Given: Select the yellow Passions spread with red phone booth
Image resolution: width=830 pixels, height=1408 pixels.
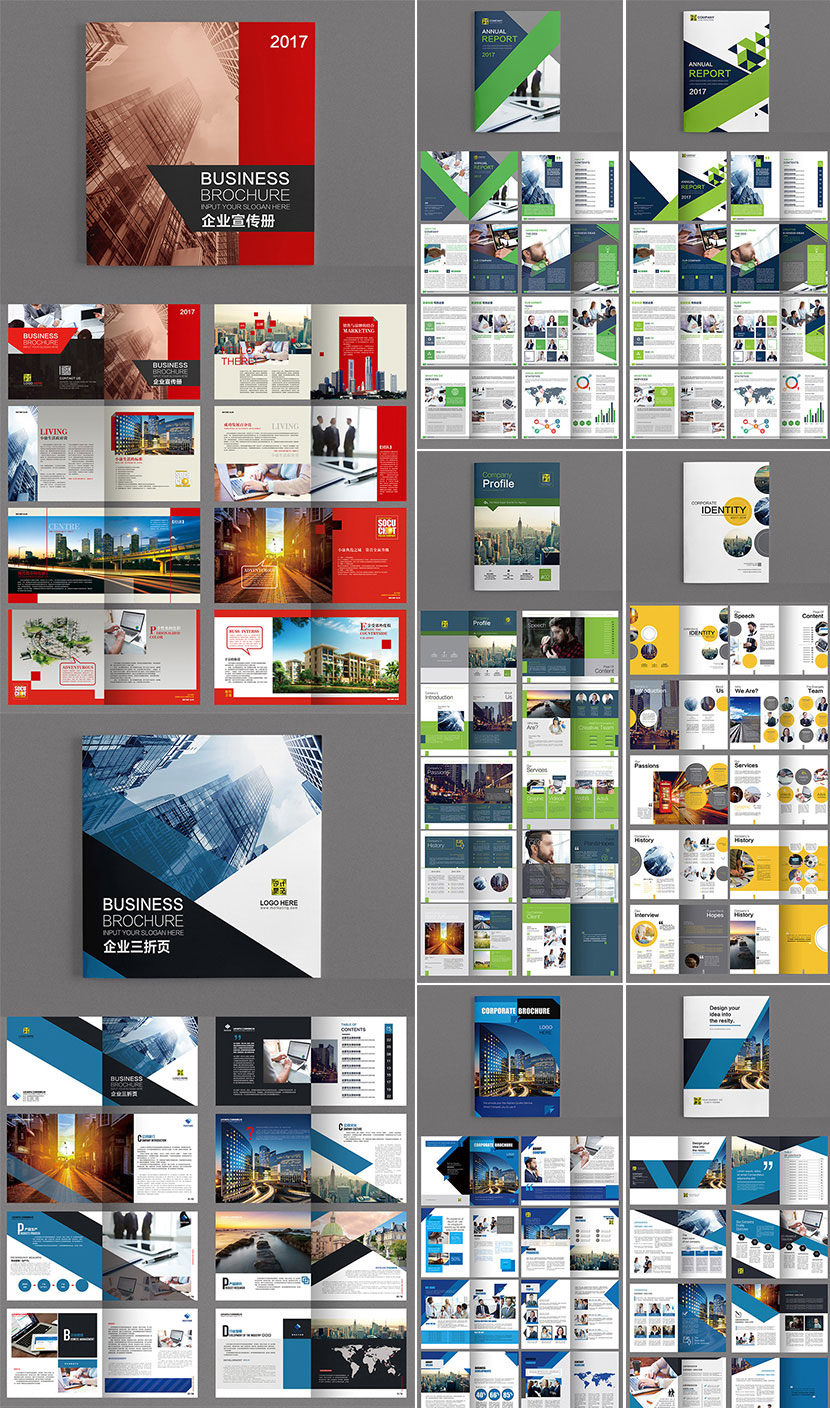Looking at the screenshot, I should (678, 791).
